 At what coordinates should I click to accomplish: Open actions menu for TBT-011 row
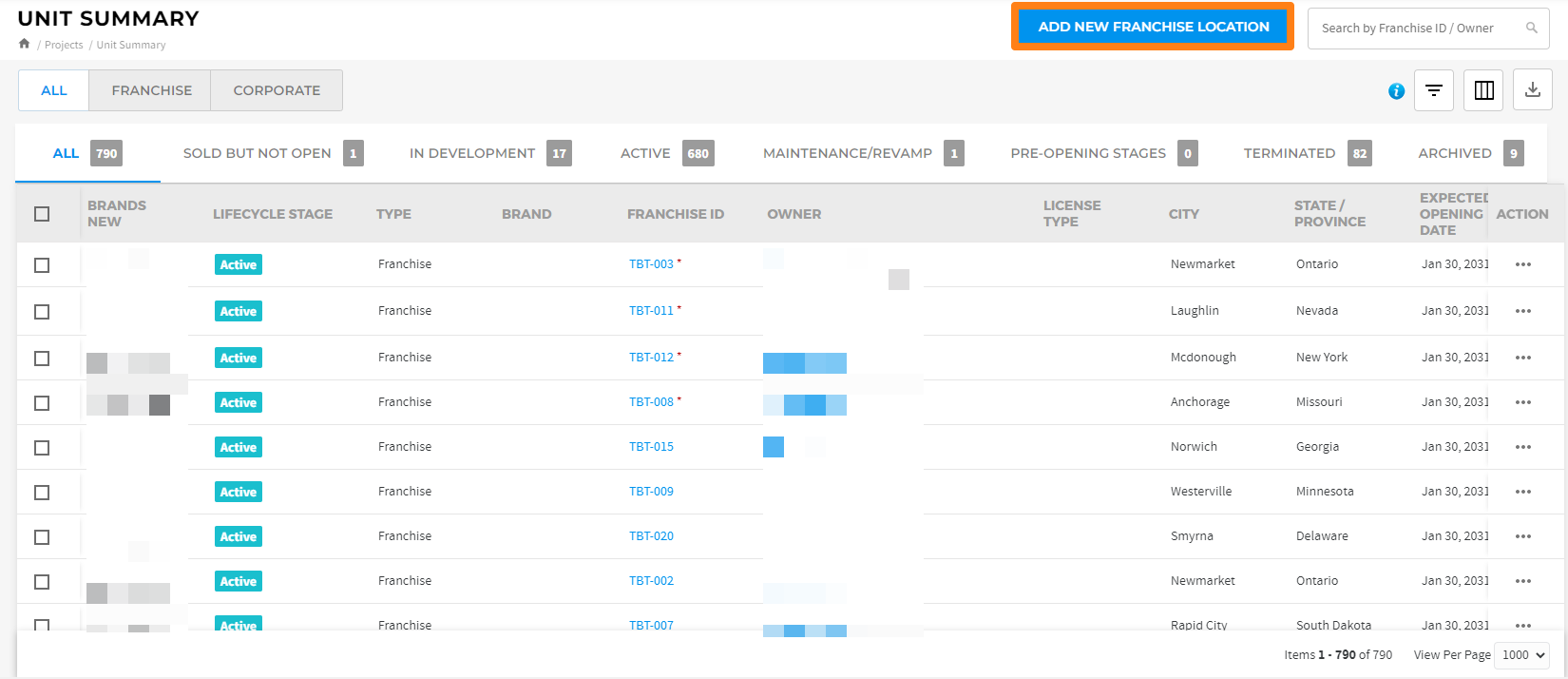pos(1523,311)
